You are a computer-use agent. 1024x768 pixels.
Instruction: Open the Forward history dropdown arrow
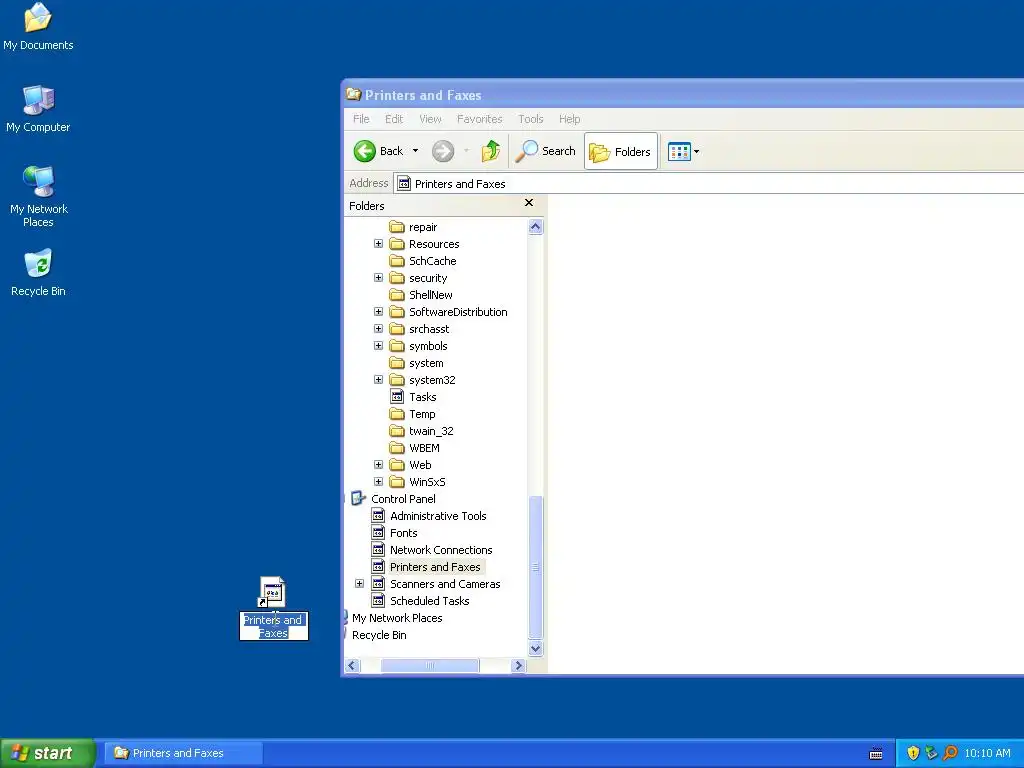tap(466, 151)
